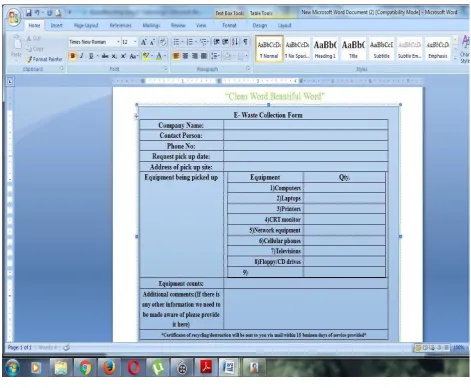
Task: Click the Justify alignment icon
Action: click(204, 56)
